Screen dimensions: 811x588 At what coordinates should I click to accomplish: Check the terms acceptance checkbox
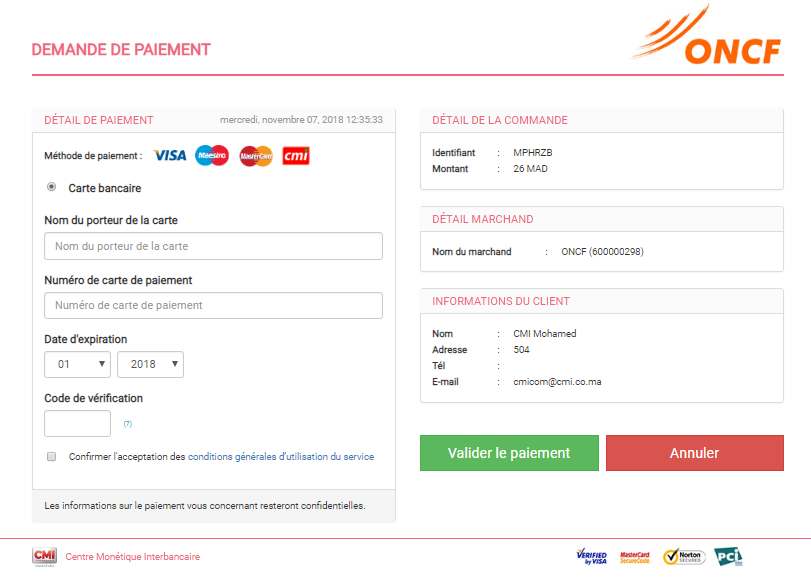[x=51, y=456]
